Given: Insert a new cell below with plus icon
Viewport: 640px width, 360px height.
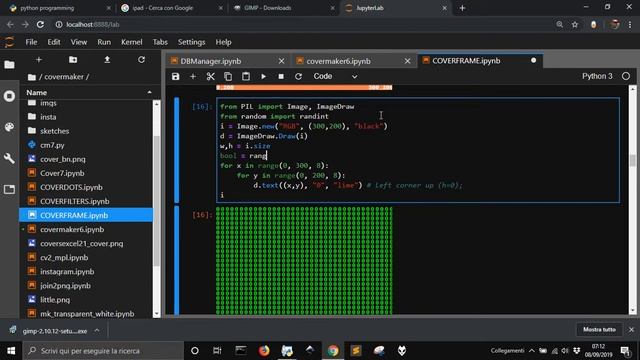Looking at the screenshot, I should pos(193,76).
